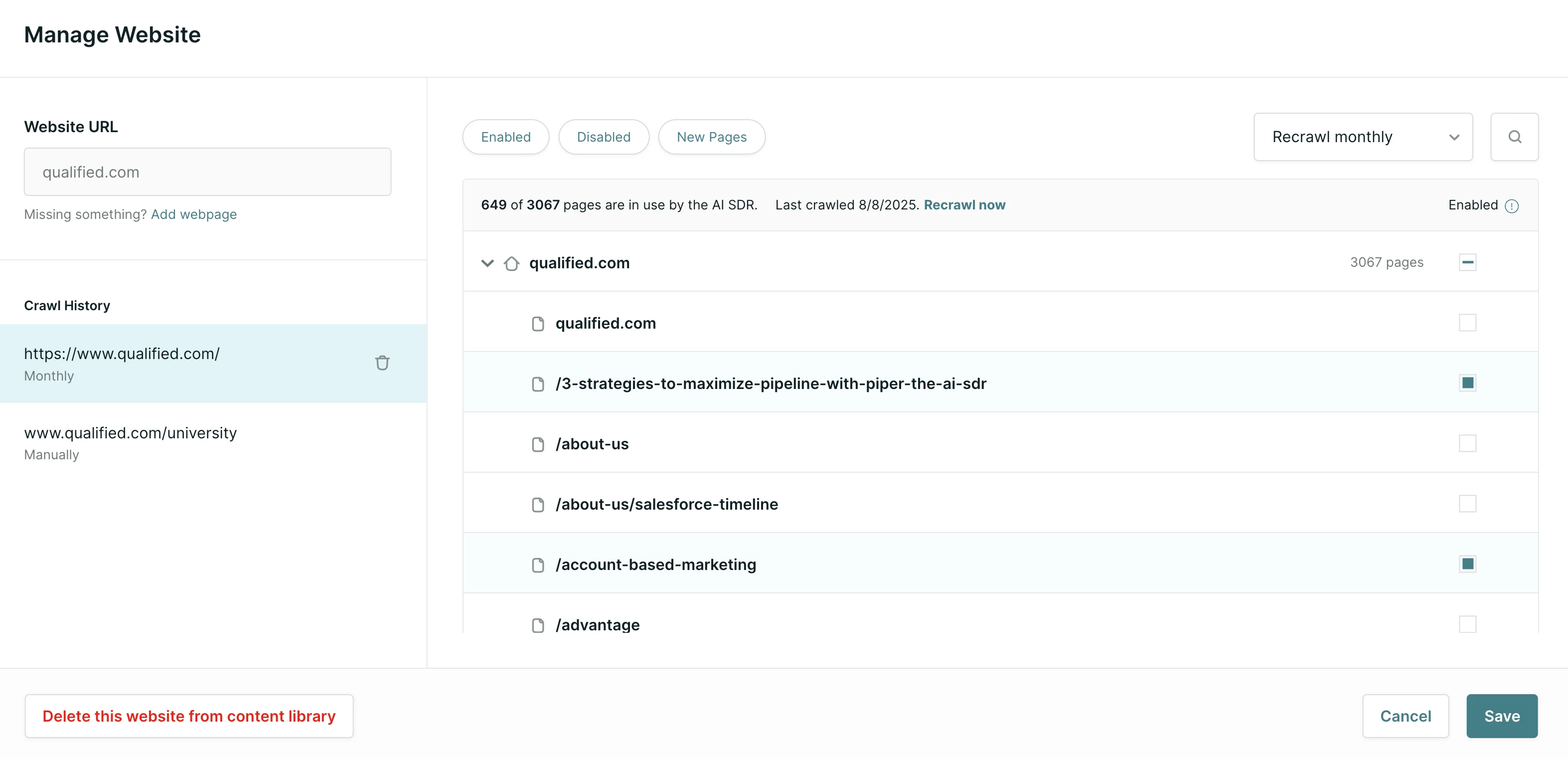Click the Website URL input field

[207, 172]
